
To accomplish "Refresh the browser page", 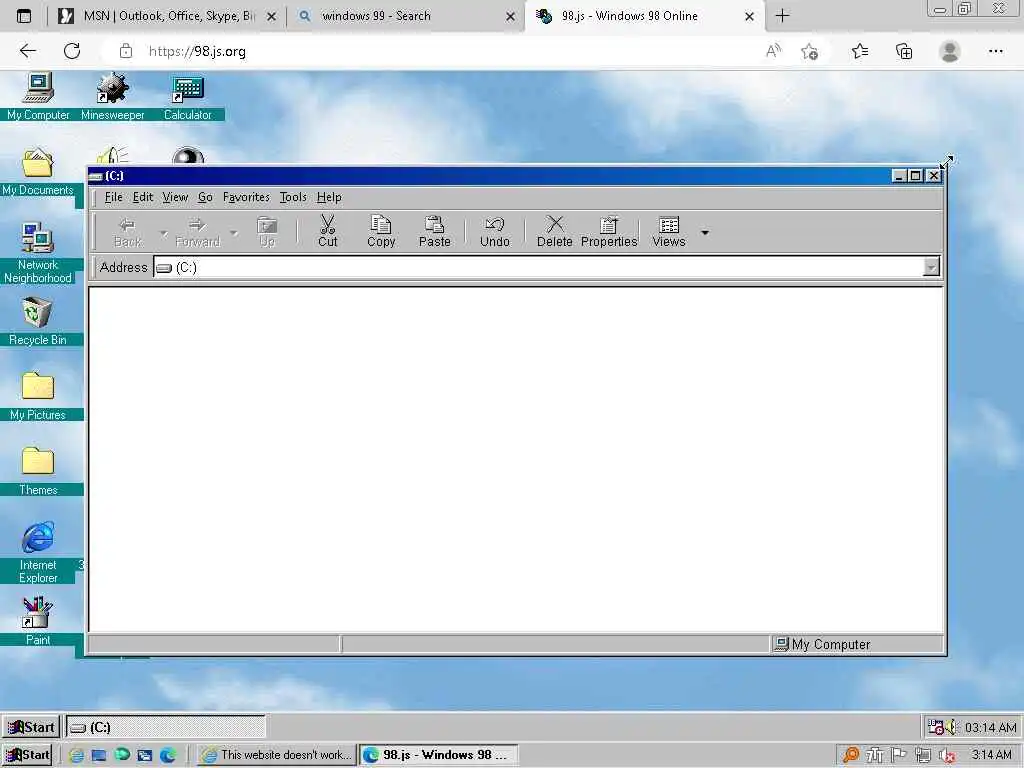I will [72, 51].
